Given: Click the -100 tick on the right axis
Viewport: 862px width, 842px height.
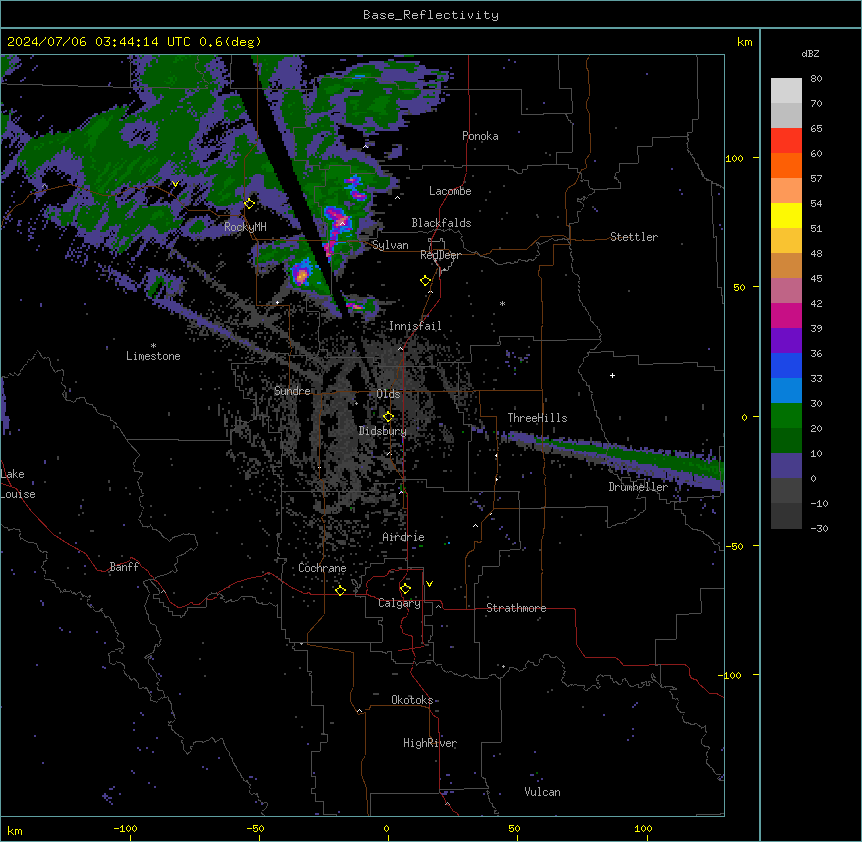Looking at the screenshot, I should 731,675.
